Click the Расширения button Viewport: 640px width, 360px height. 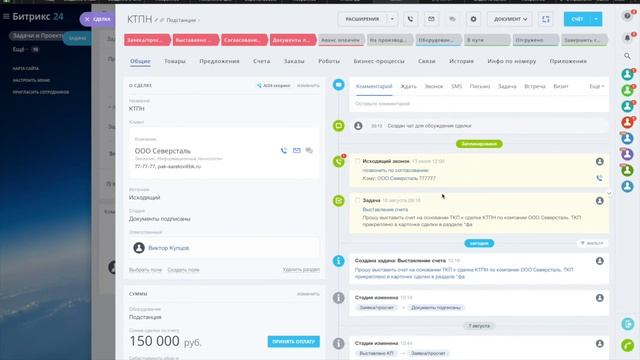(x=362, y=19)
